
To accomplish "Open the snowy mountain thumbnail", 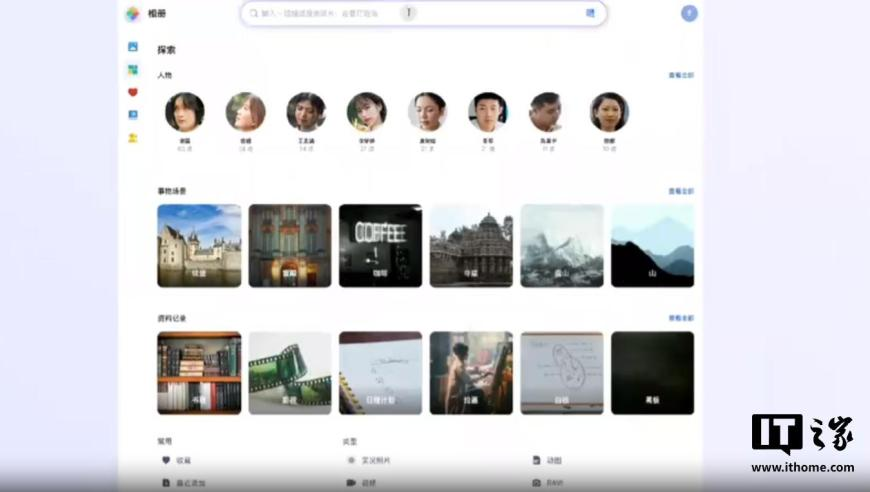I will coord(562,246).
